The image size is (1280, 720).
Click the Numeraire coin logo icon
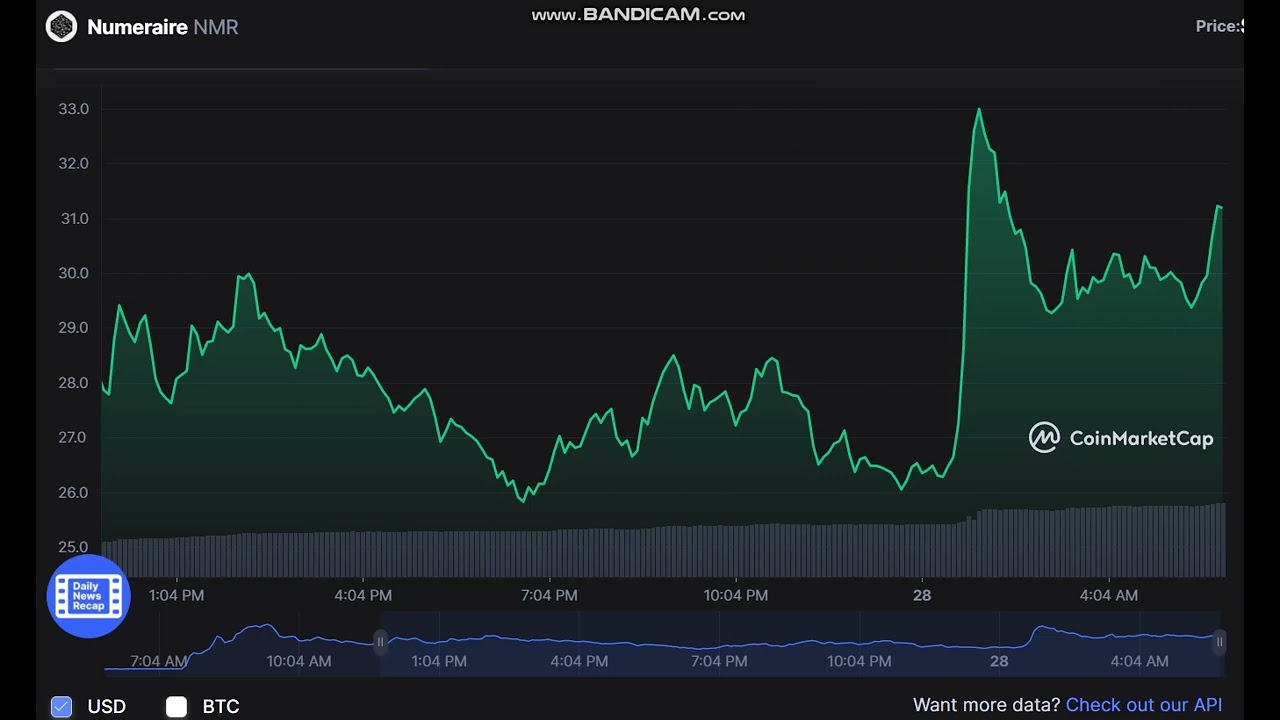point(61,26)
